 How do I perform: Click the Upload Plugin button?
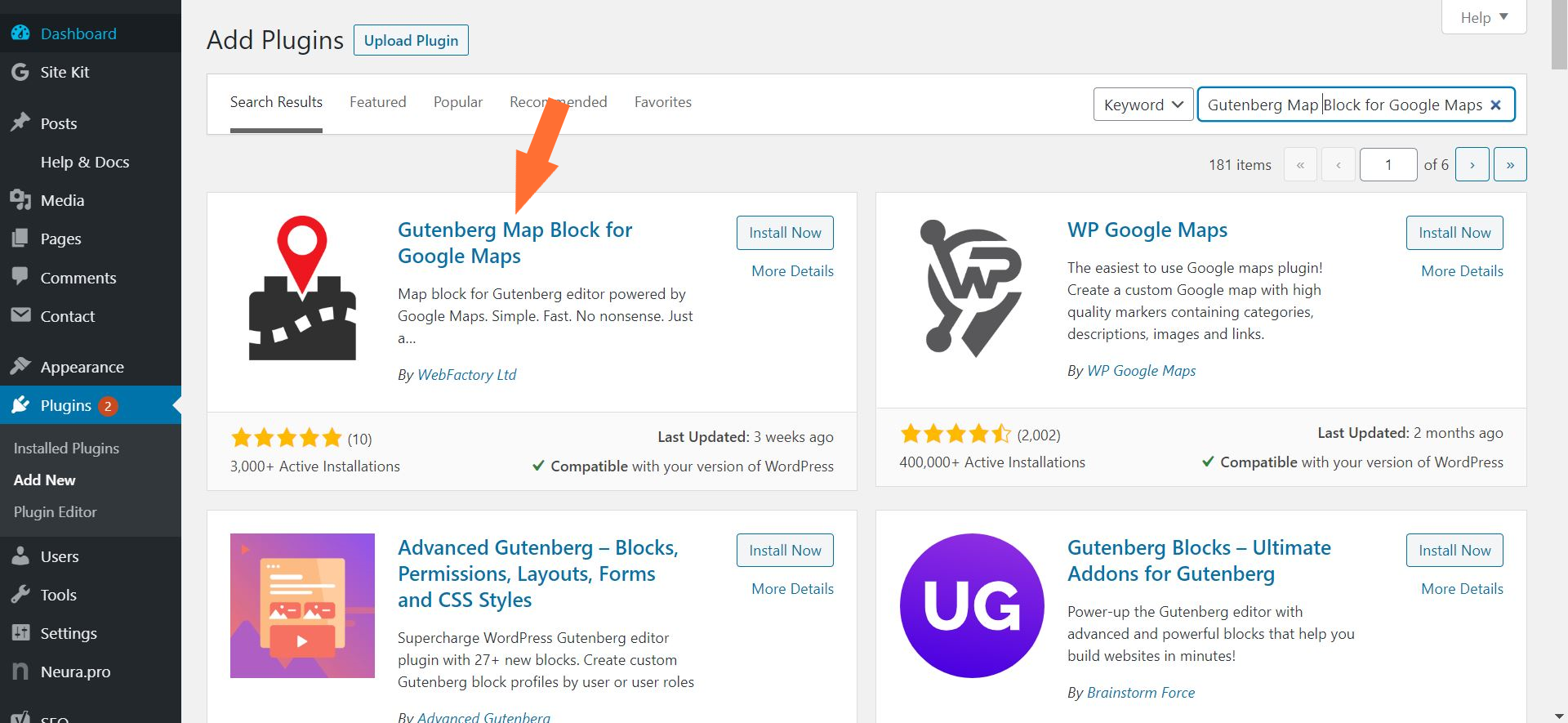coord(411,41)
